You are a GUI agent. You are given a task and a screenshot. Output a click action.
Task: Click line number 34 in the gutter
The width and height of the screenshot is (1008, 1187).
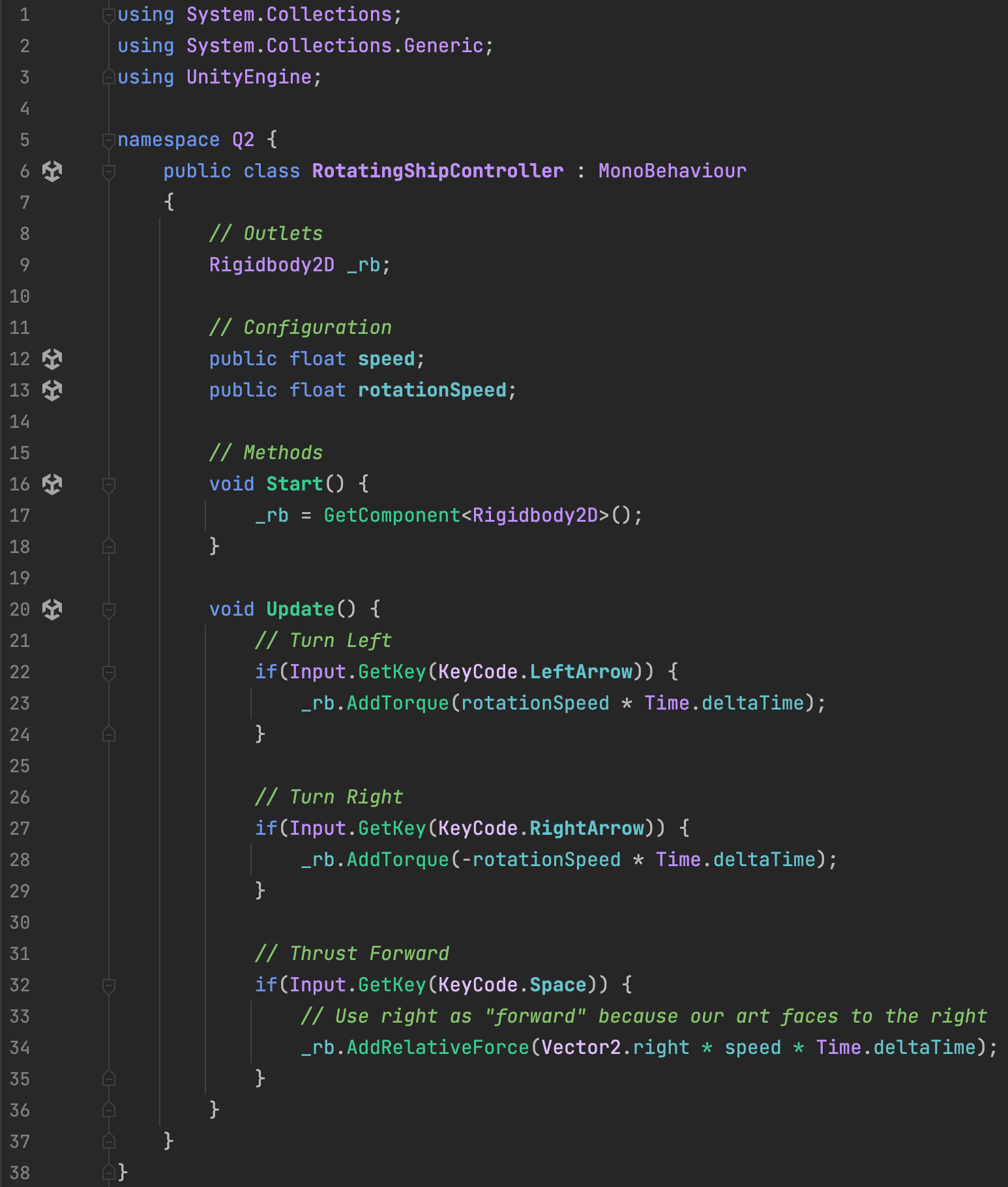click(x=20, y=1047)
